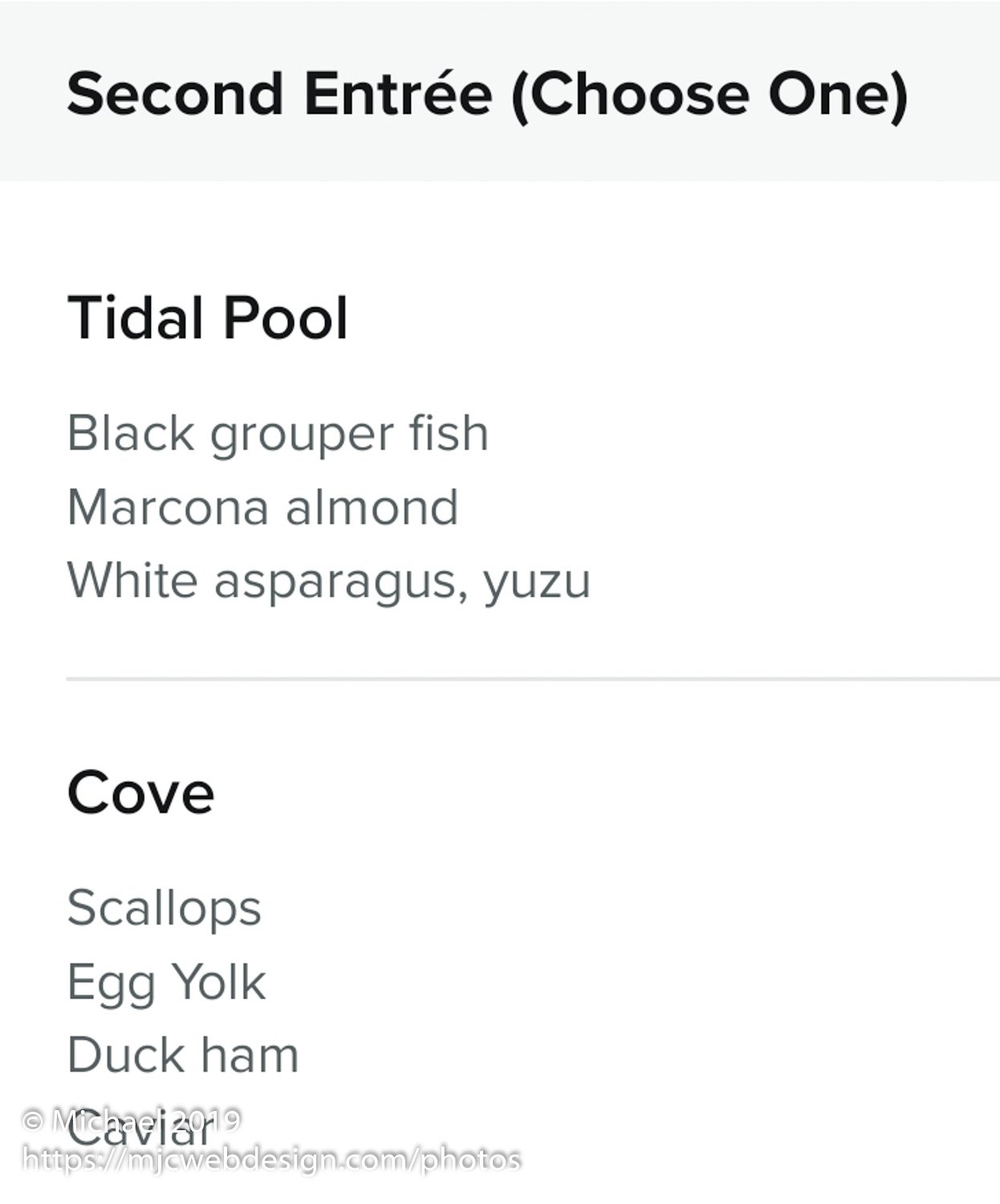Click the word almond in the Marcona line
This screenshot has height=1204, width=1000.
pos(372,507)
